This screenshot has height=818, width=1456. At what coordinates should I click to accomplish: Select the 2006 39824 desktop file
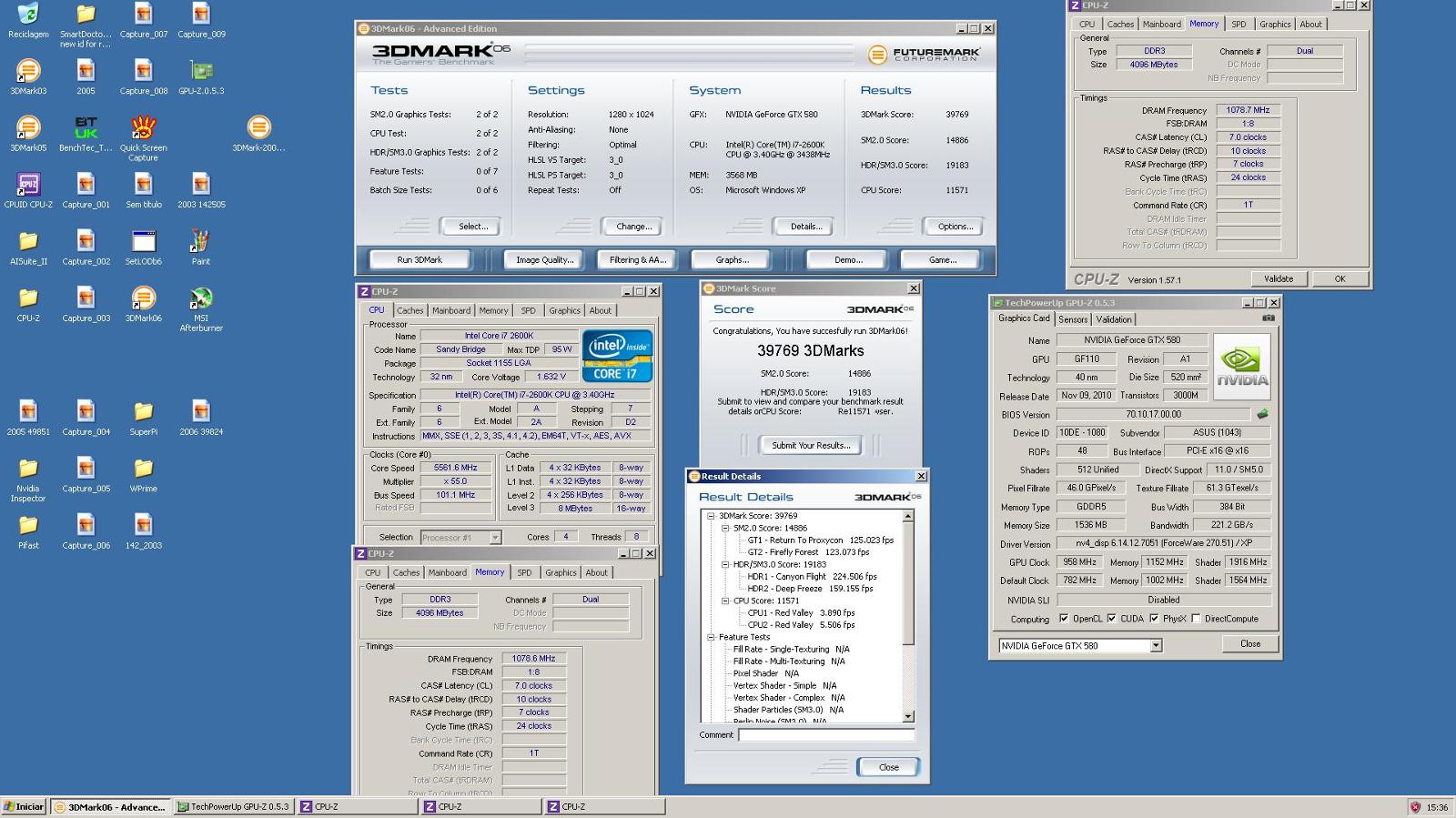coord(201,419)
